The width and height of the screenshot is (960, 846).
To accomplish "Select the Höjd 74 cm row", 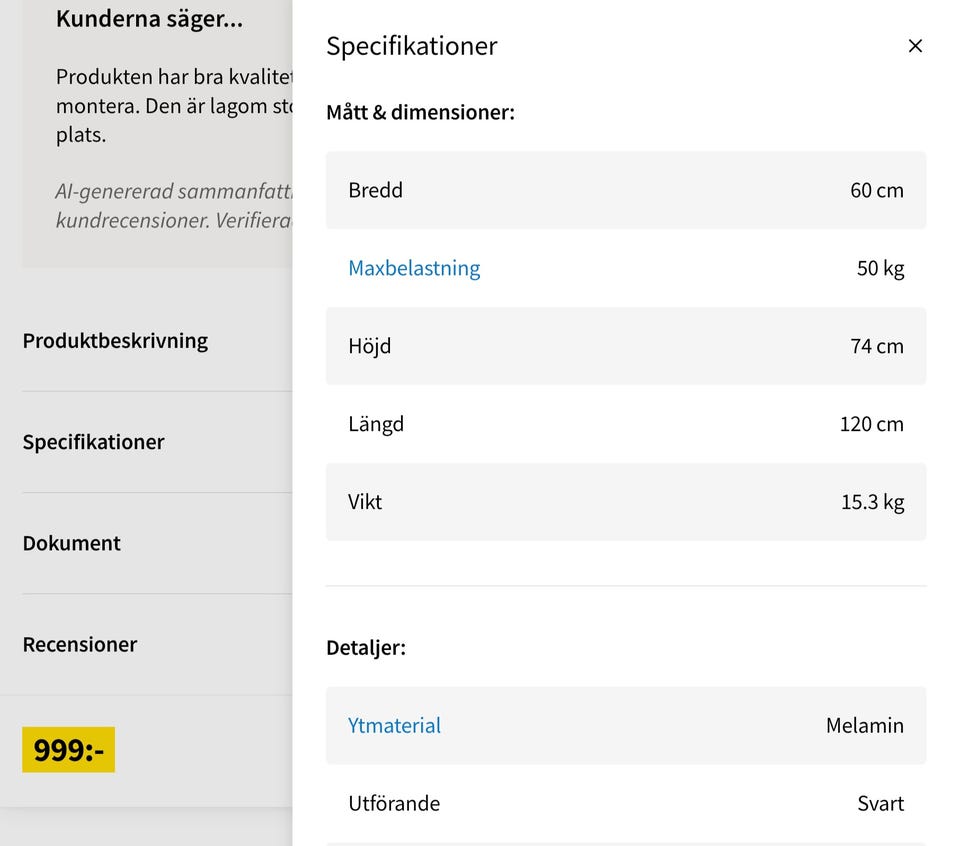I will click(x=625, y=346).
